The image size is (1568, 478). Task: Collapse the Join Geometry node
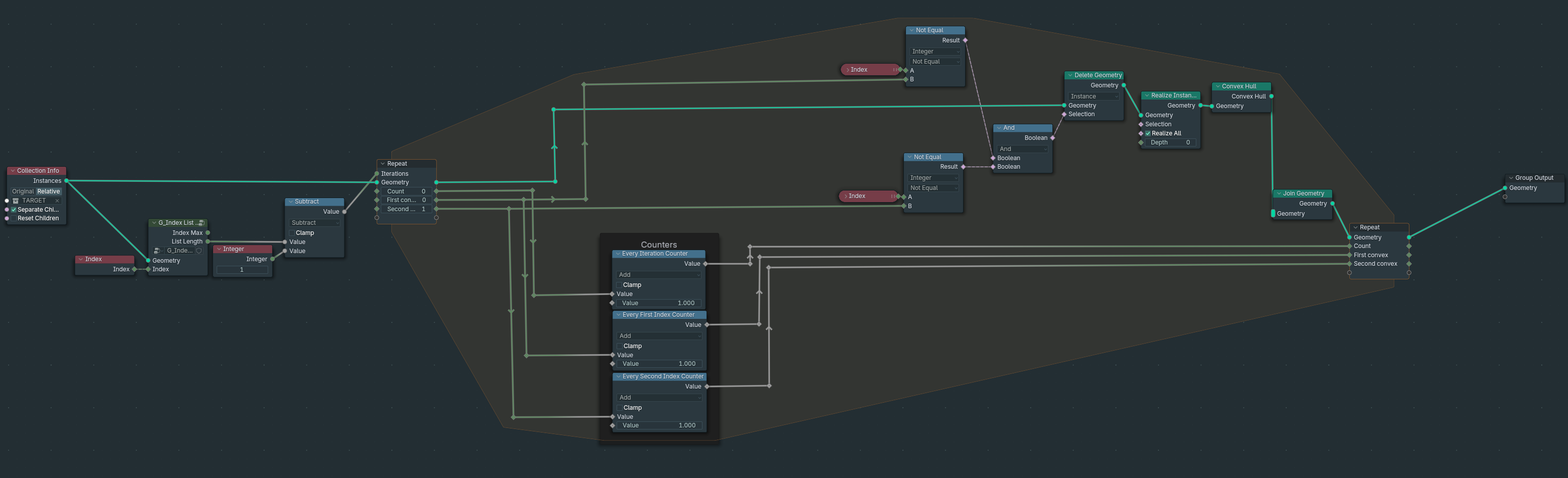[x=1278, y=194]
